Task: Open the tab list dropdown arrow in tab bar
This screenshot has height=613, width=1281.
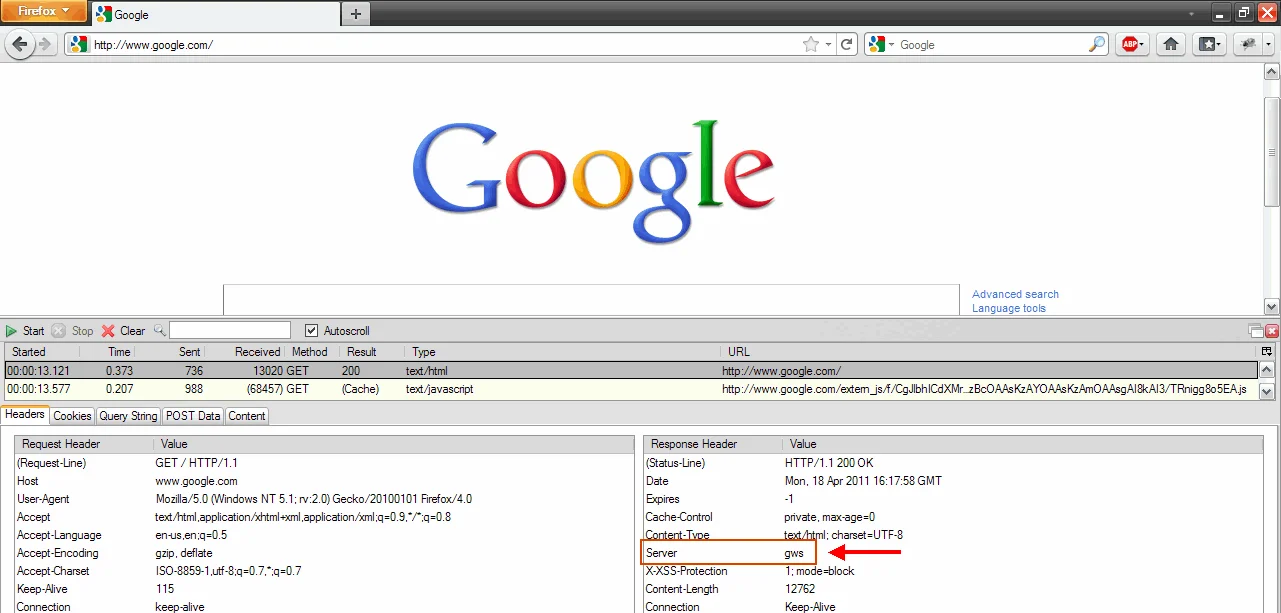Action: [1191, 13]
